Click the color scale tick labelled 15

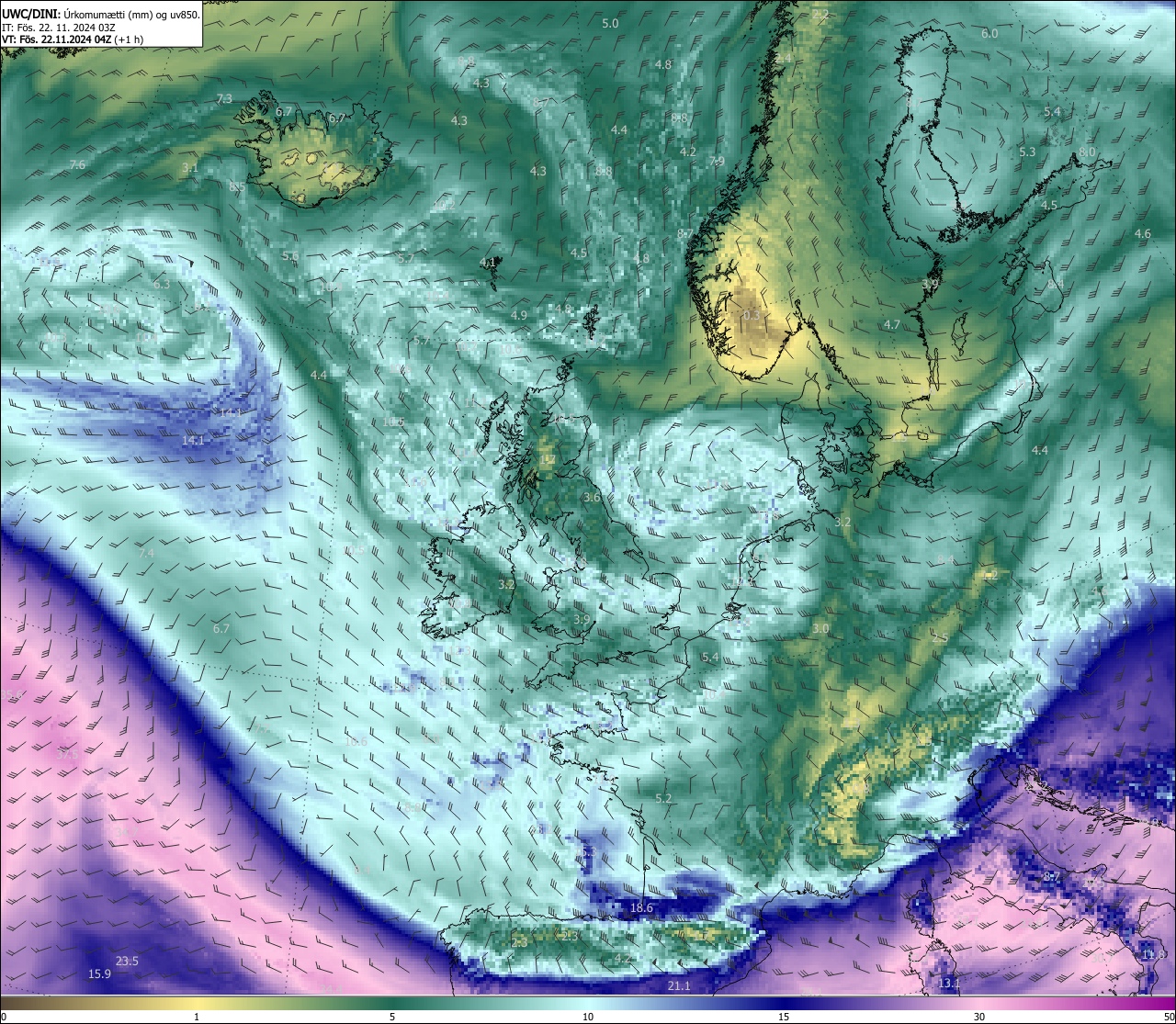[783, 1017]
